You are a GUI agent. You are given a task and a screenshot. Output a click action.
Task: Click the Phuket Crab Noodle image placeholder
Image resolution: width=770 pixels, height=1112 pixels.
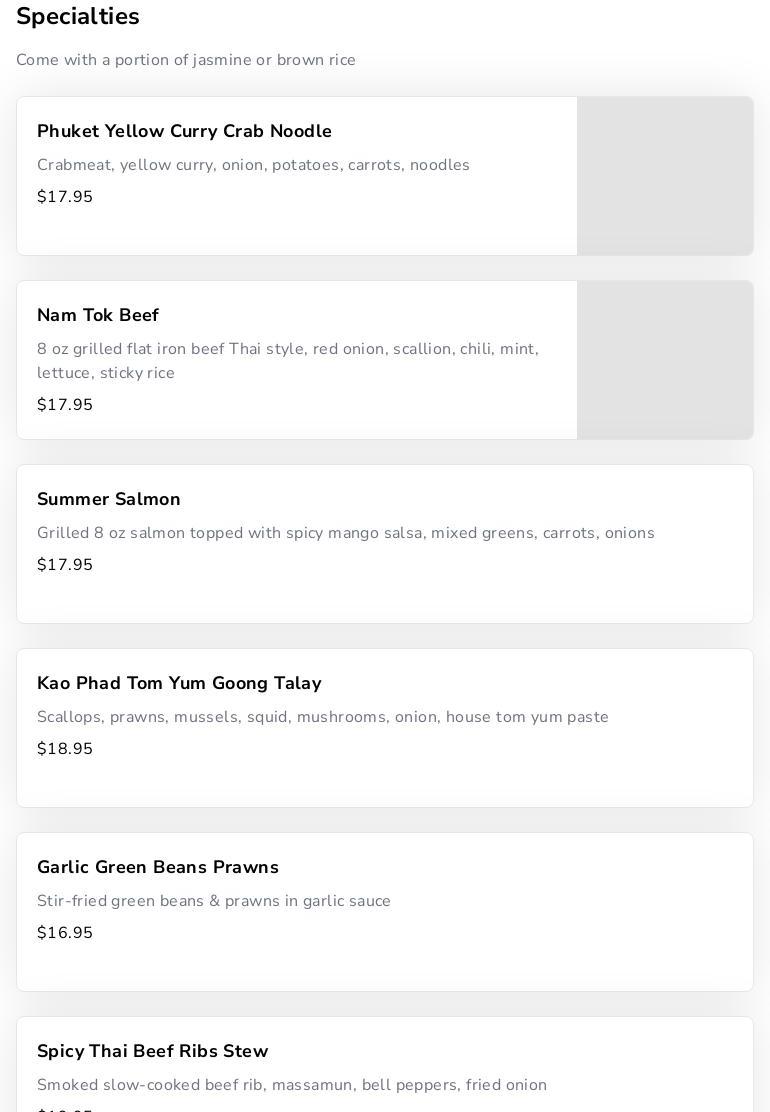pyautogui.click(x=665, y=176)
